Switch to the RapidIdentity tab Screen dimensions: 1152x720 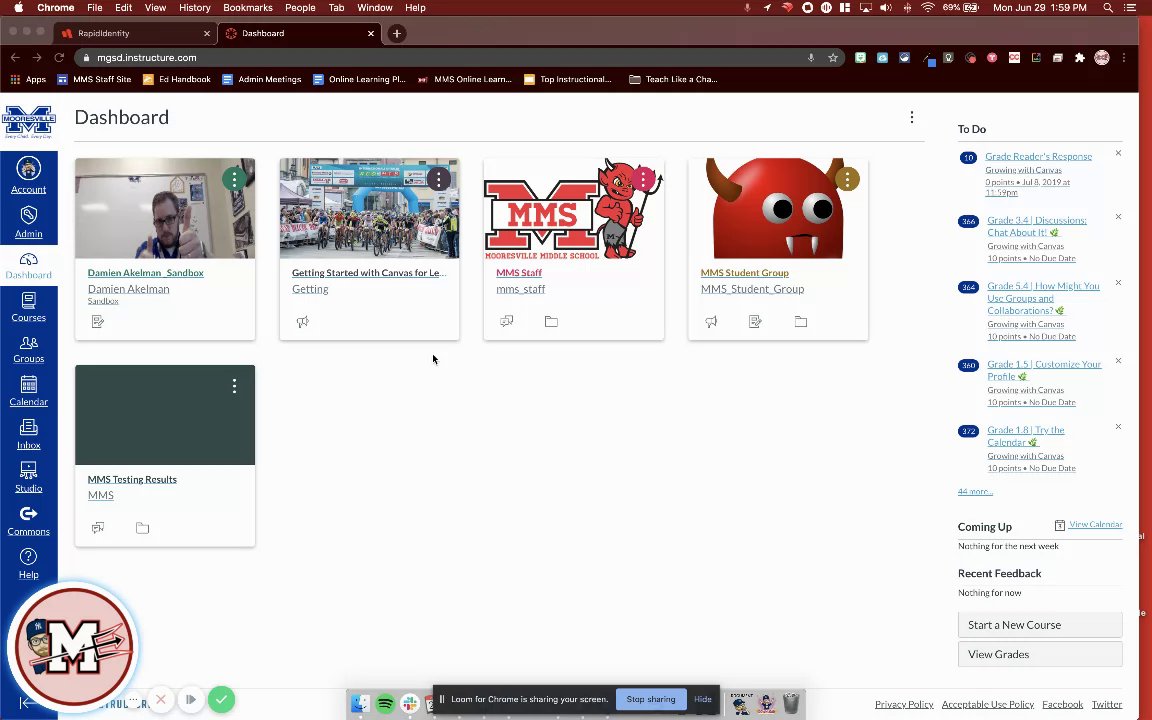(x=136, y=33)
